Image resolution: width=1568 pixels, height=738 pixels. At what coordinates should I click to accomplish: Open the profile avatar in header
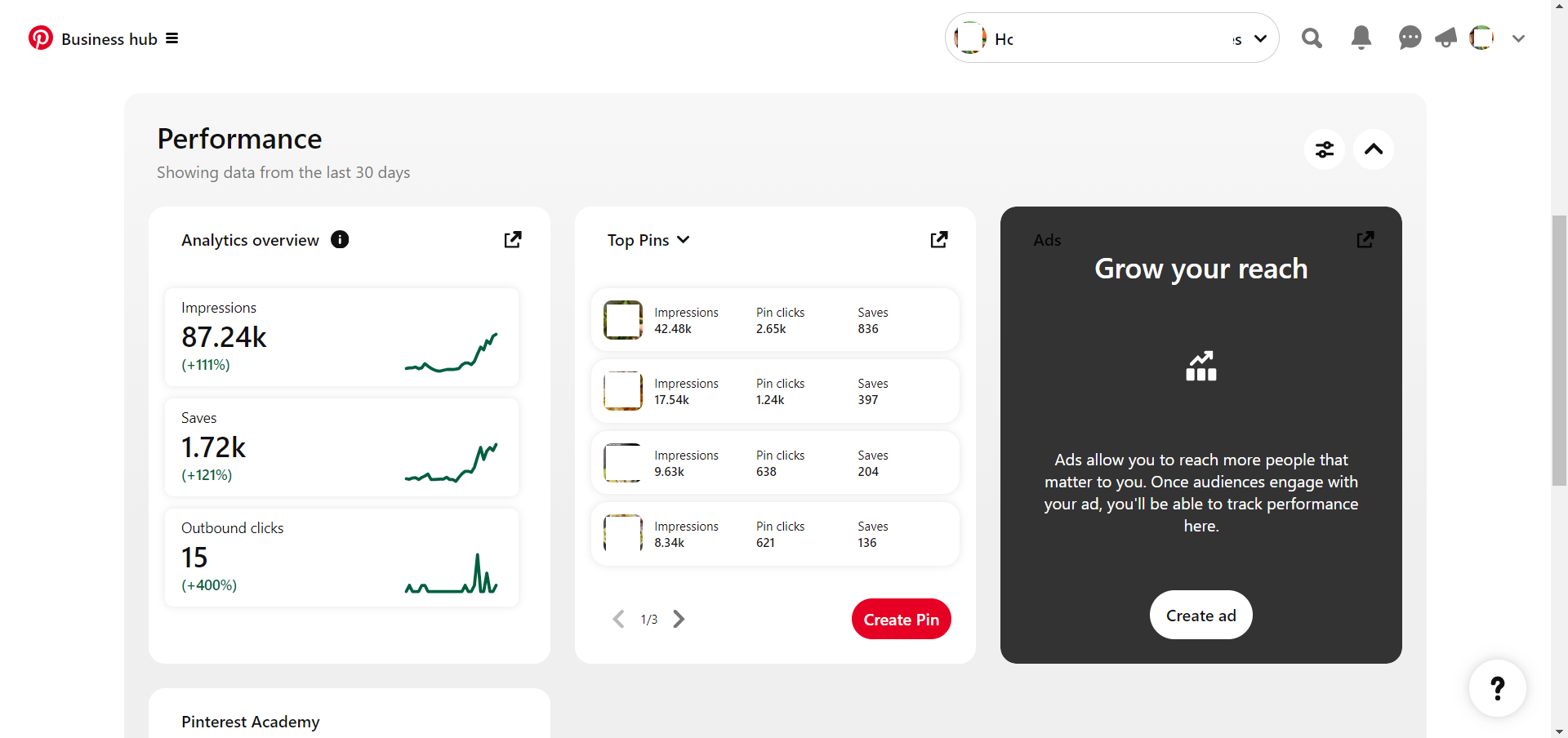click(x=1481, y=38)
